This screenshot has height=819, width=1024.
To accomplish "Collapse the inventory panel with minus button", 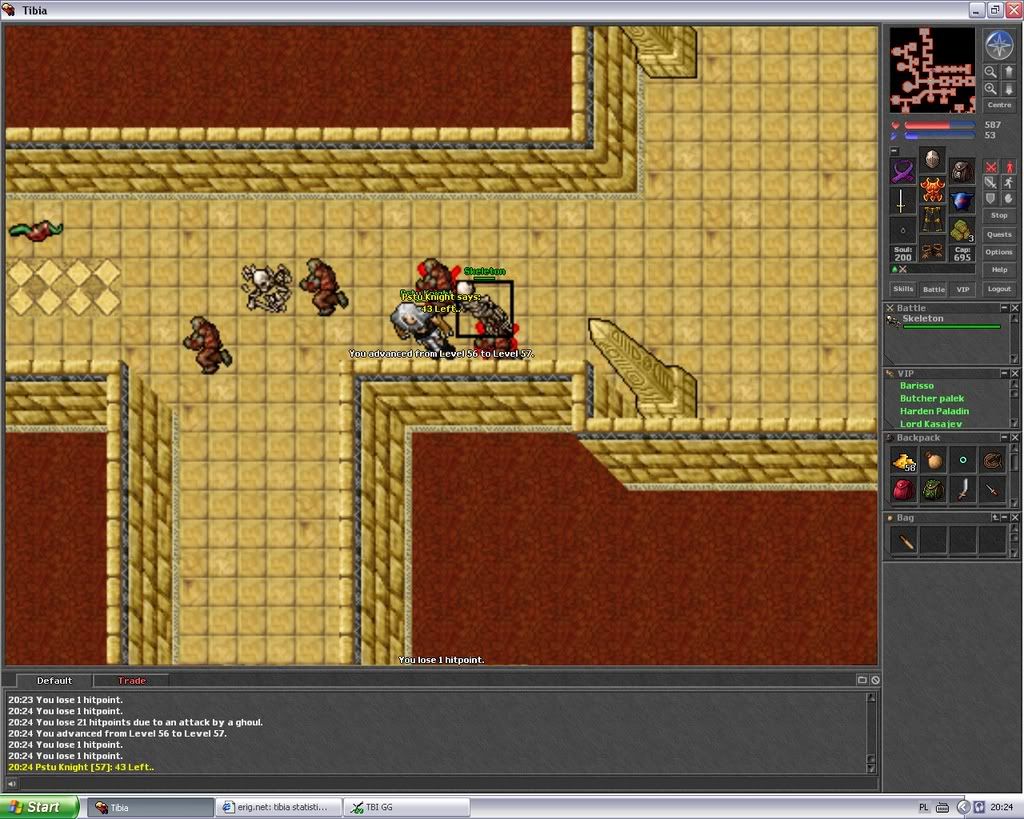I will point(894,151).
